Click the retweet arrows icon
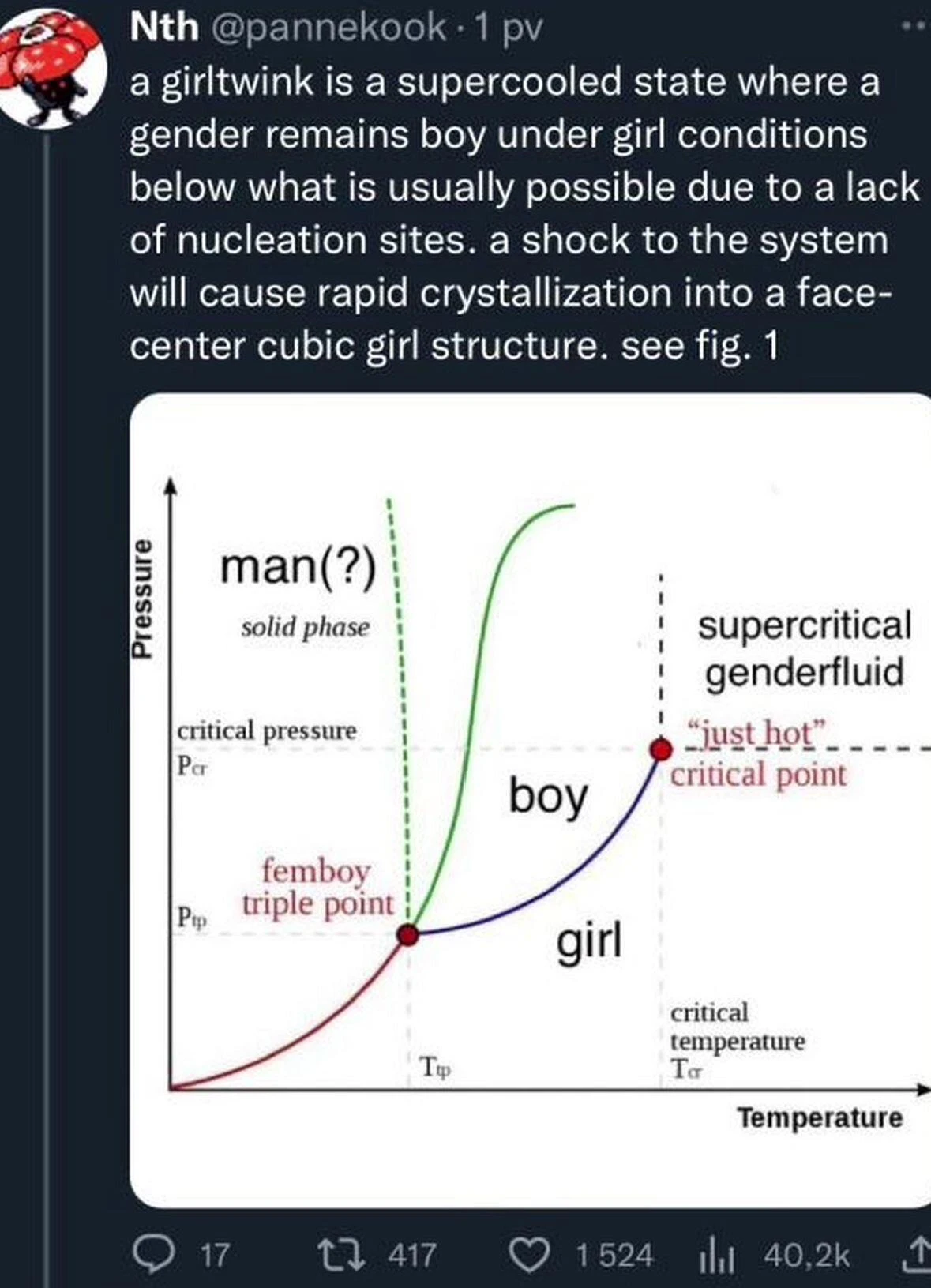Image resolution: width=931 pixels, height=1288 pixels. pos(354,1253)
